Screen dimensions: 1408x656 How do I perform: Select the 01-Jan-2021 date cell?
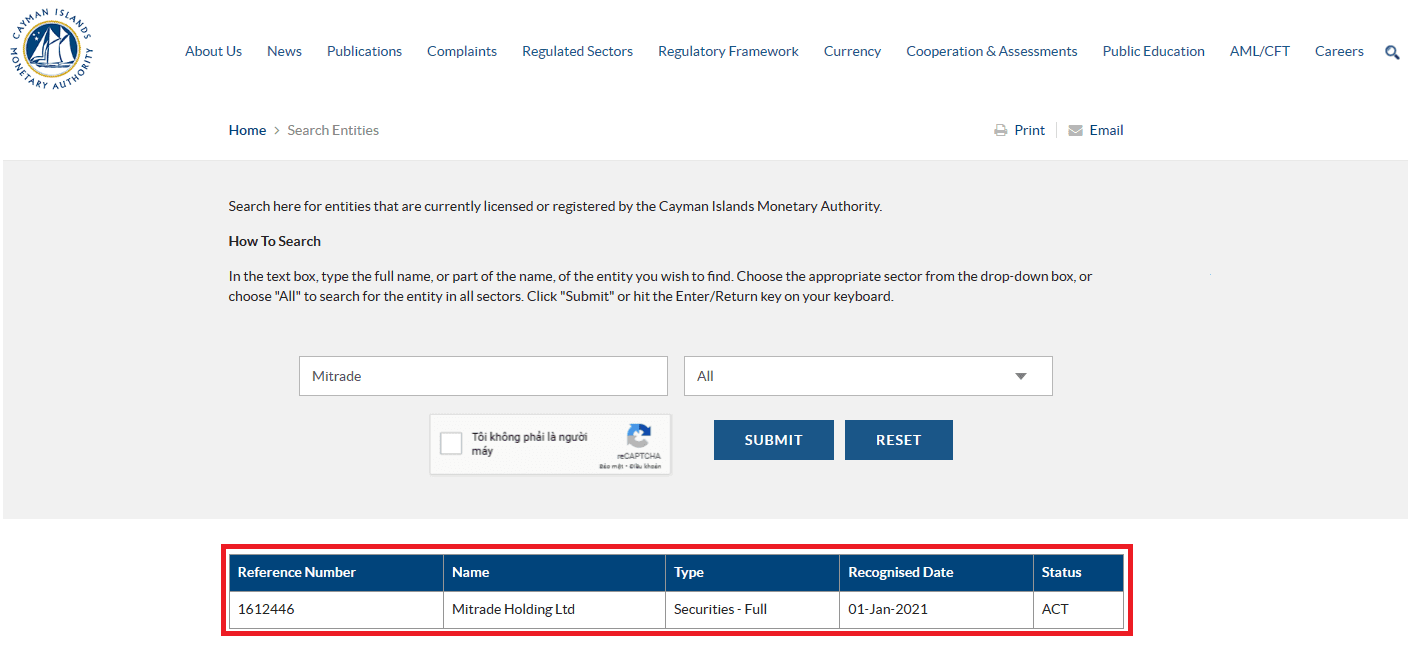(x=936, y=609)
